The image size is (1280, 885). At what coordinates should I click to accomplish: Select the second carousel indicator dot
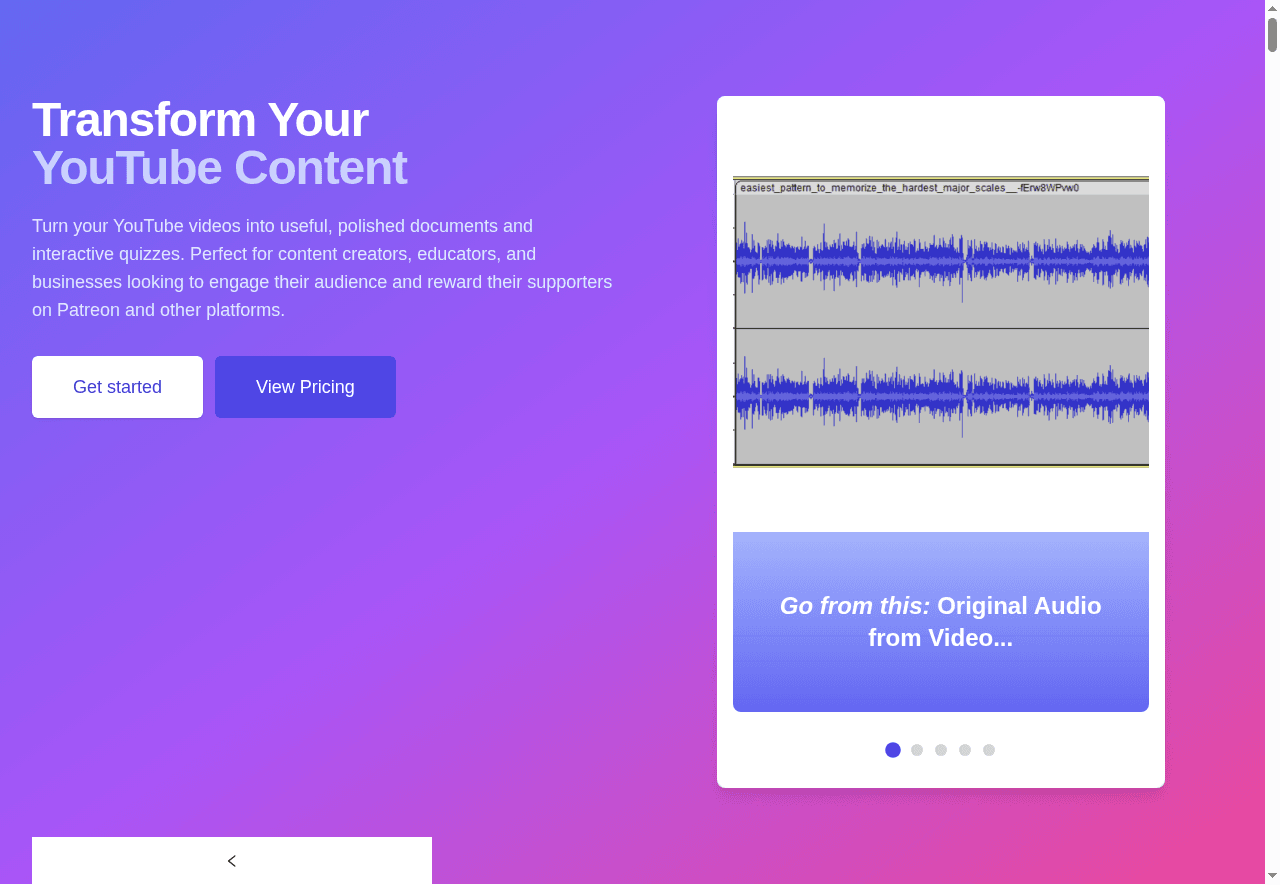coord(916,749)
